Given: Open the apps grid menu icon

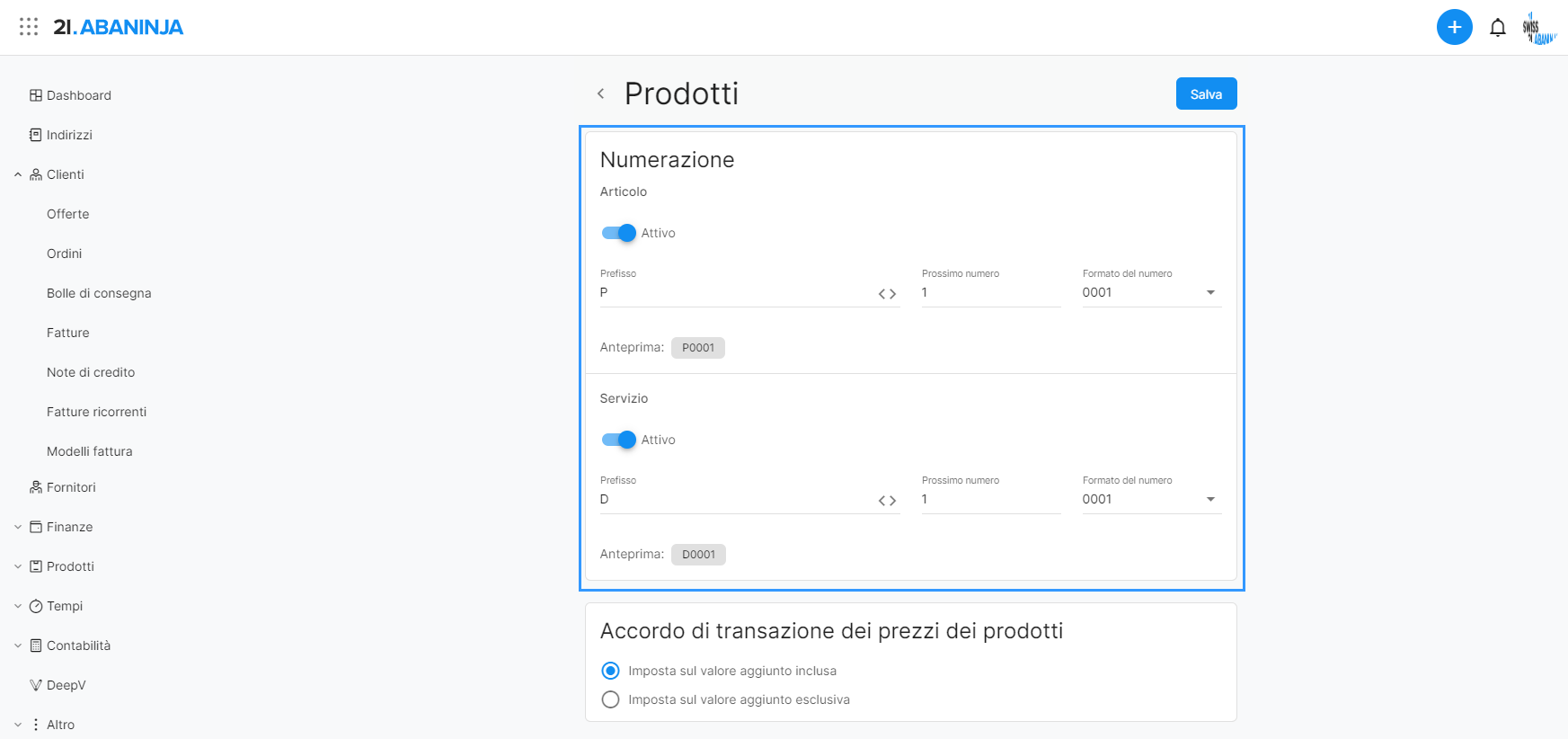Looking at the screenshot, I should coord(29,27).
